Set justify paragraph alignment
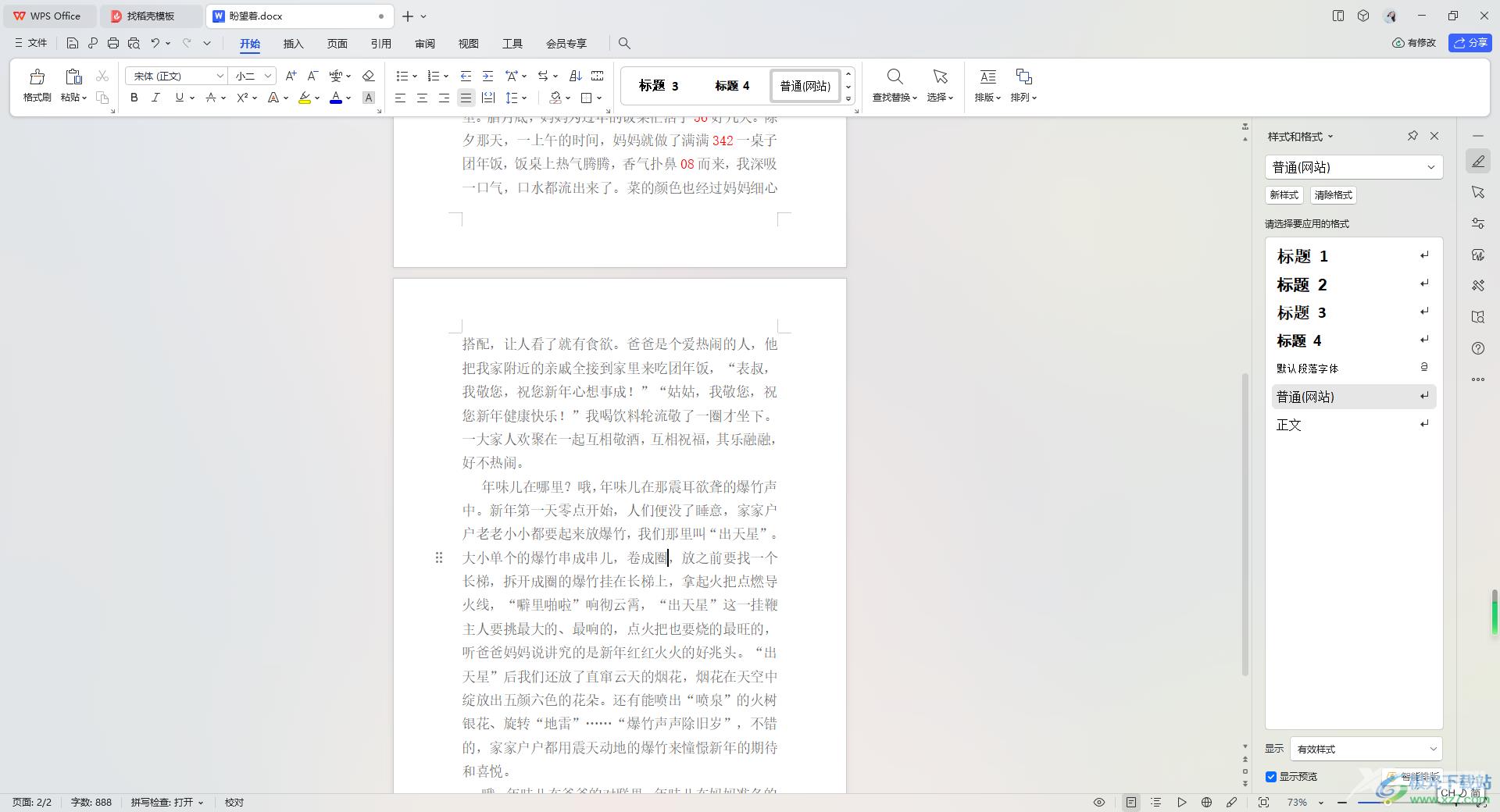1500x812 pixels. click(x=466, y=98)
